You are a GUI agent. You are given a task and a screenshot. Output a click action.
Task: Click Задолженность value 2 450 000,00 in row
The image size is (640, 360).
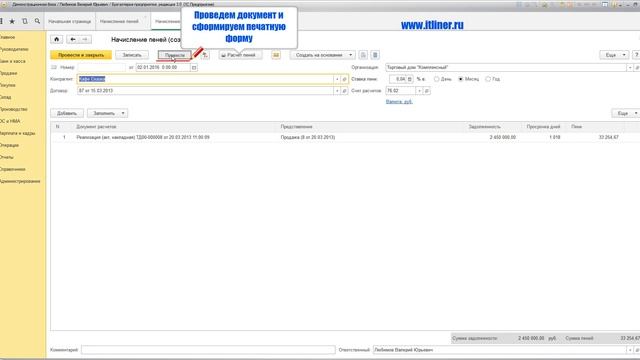coord(503,138)
